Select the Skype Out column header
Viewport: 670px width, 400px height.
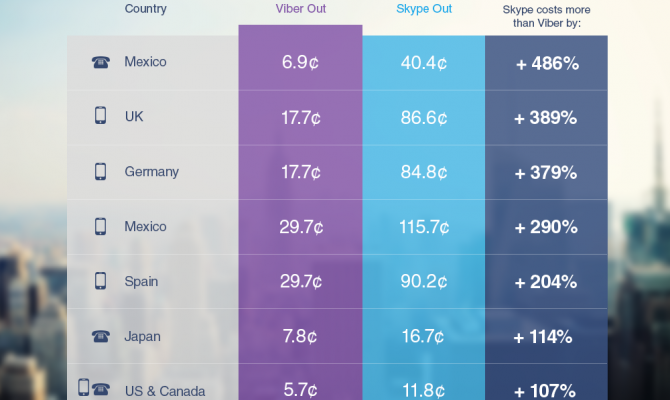(x=423, y=9)
